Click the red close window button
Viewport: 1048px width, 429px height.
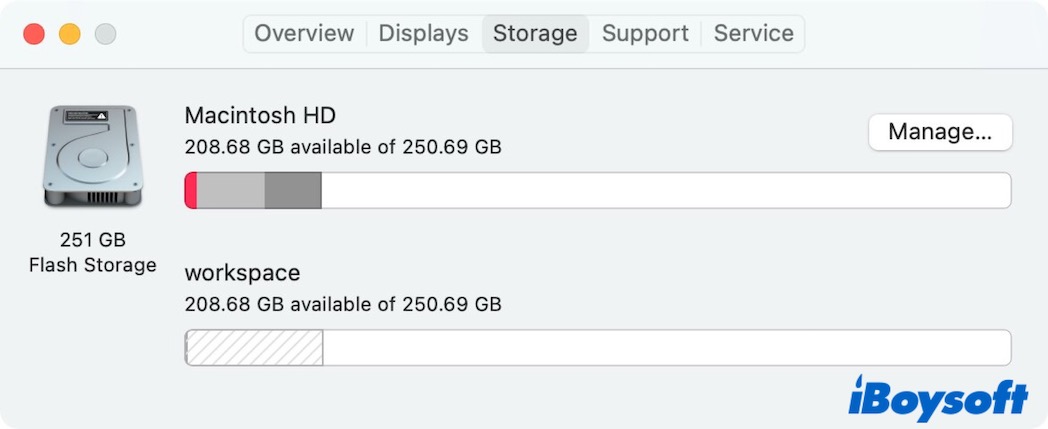pos(34,34)
